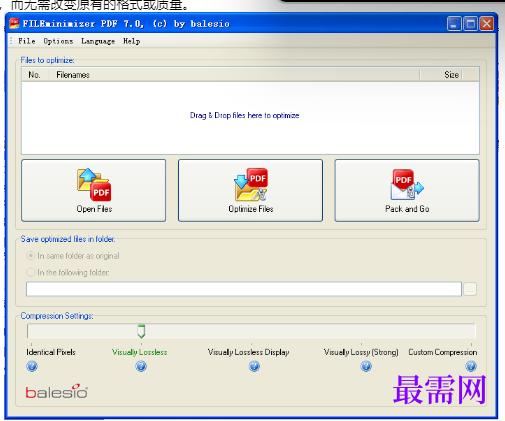Screen dimensions: 505x421
Task: Open the Help menu
Action: 132,41
